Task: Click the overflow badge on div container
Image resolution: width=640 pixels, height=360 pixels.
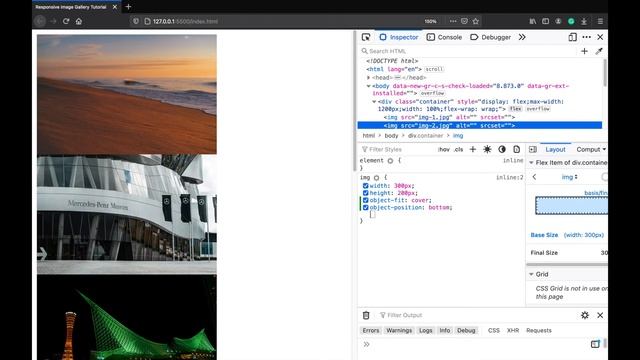Action: (538, 109)
